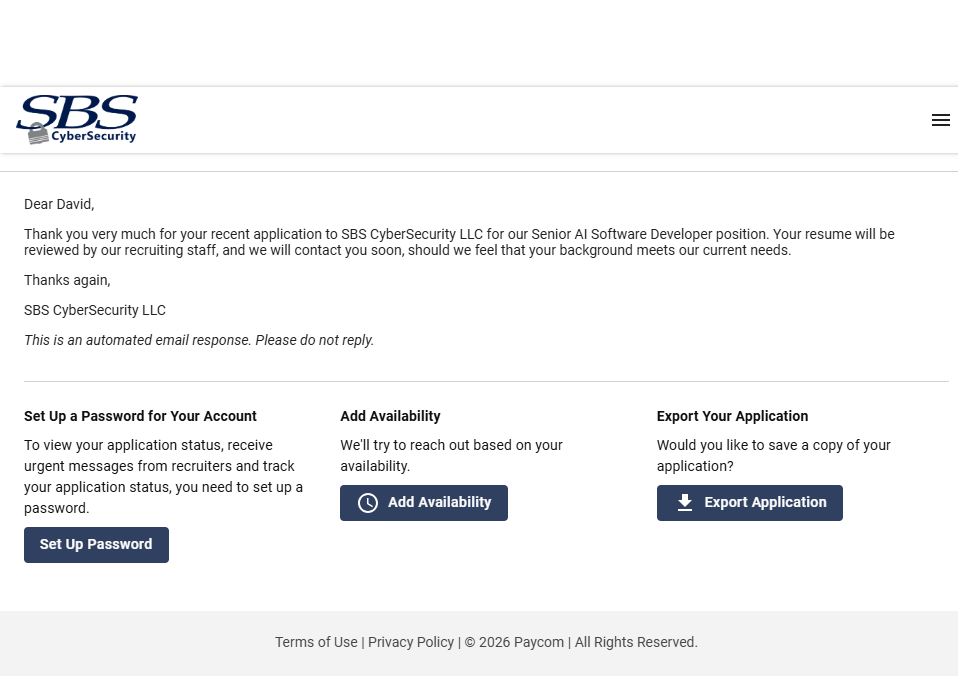Click the italic automated email response notice
Image resolution: width=958 pixels, height=676 pixels.
tap(199, 340)
